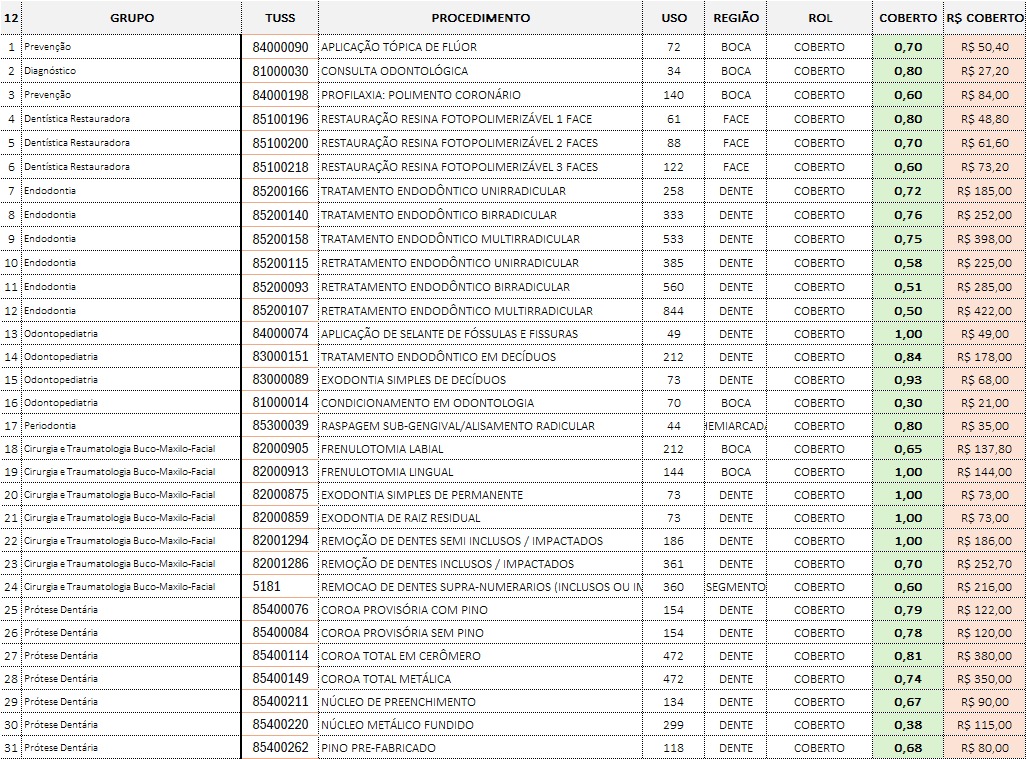Click row number 31
Viewport: 1026px width, 759px height.
pos(11,748)
